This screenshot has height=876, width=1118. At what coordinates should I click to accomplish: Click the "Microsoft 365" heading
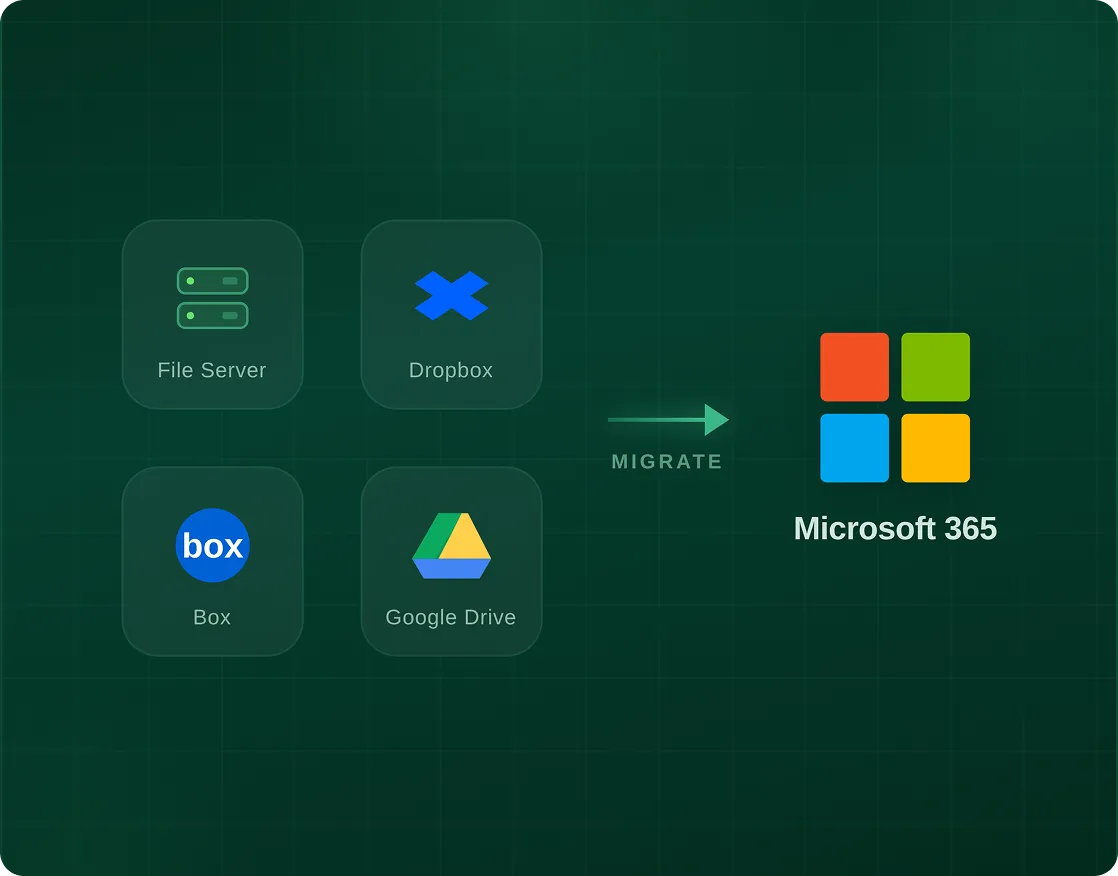click(x=895, y=528)
